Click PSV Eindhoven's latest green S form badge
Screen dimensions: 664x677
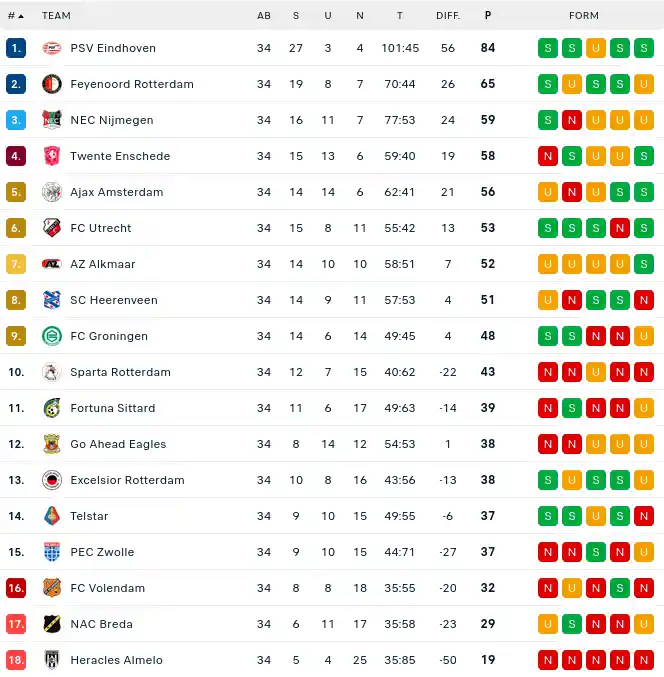tap(644, 48)
